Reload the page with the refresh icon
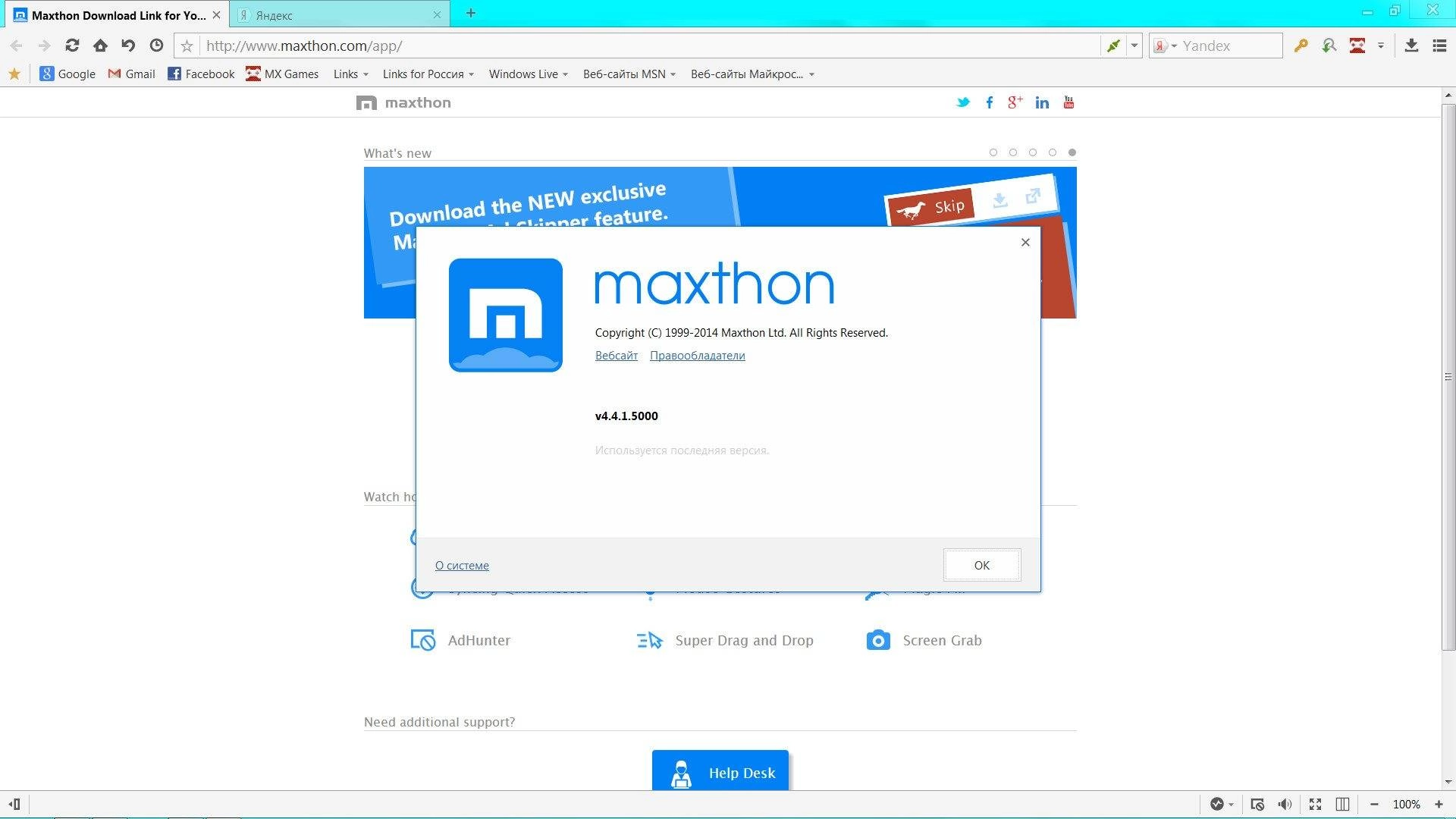 tap(72, 45)
